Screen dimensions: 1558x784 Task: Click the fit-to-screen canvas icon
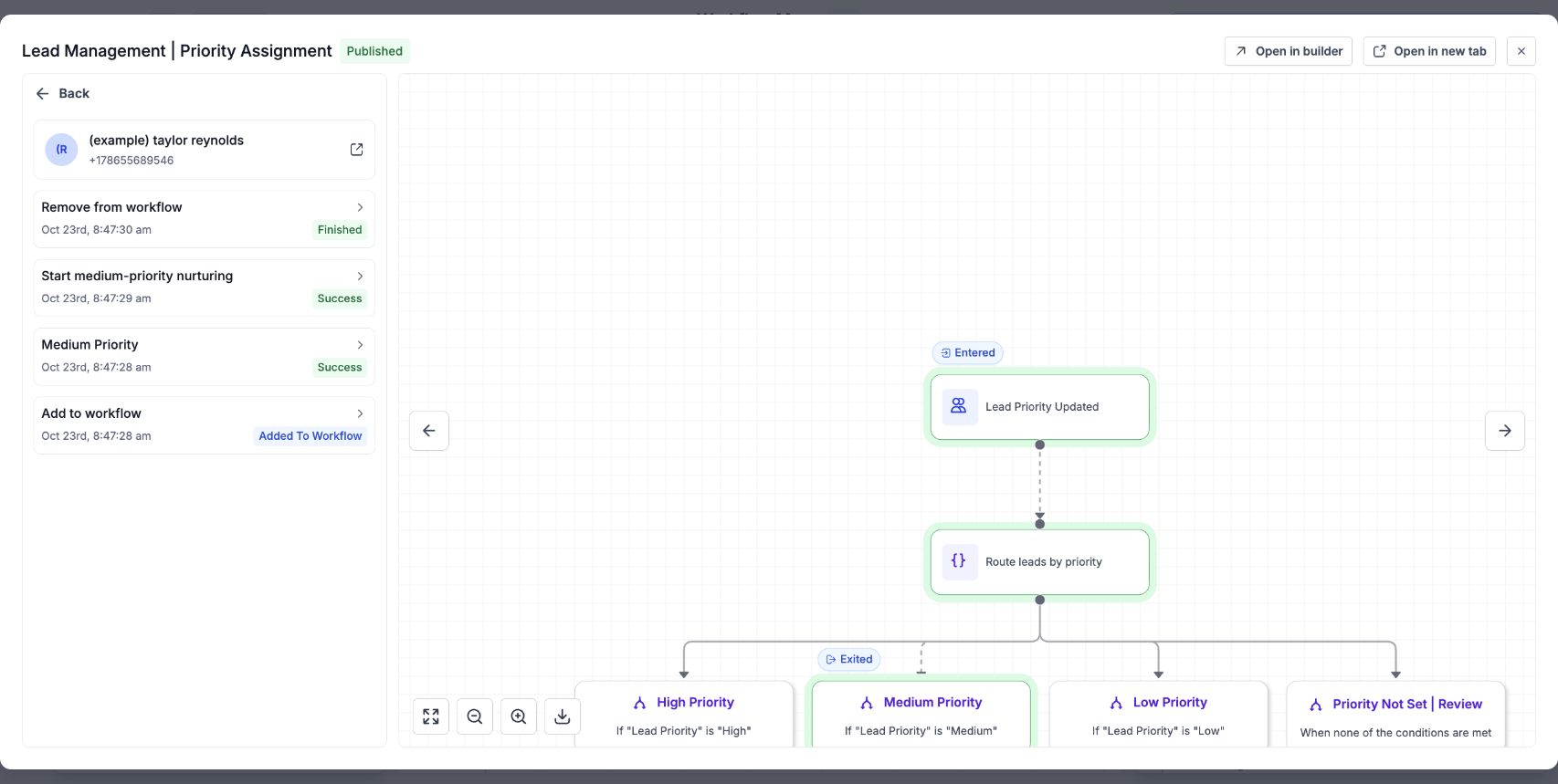[x=431, y=716]
